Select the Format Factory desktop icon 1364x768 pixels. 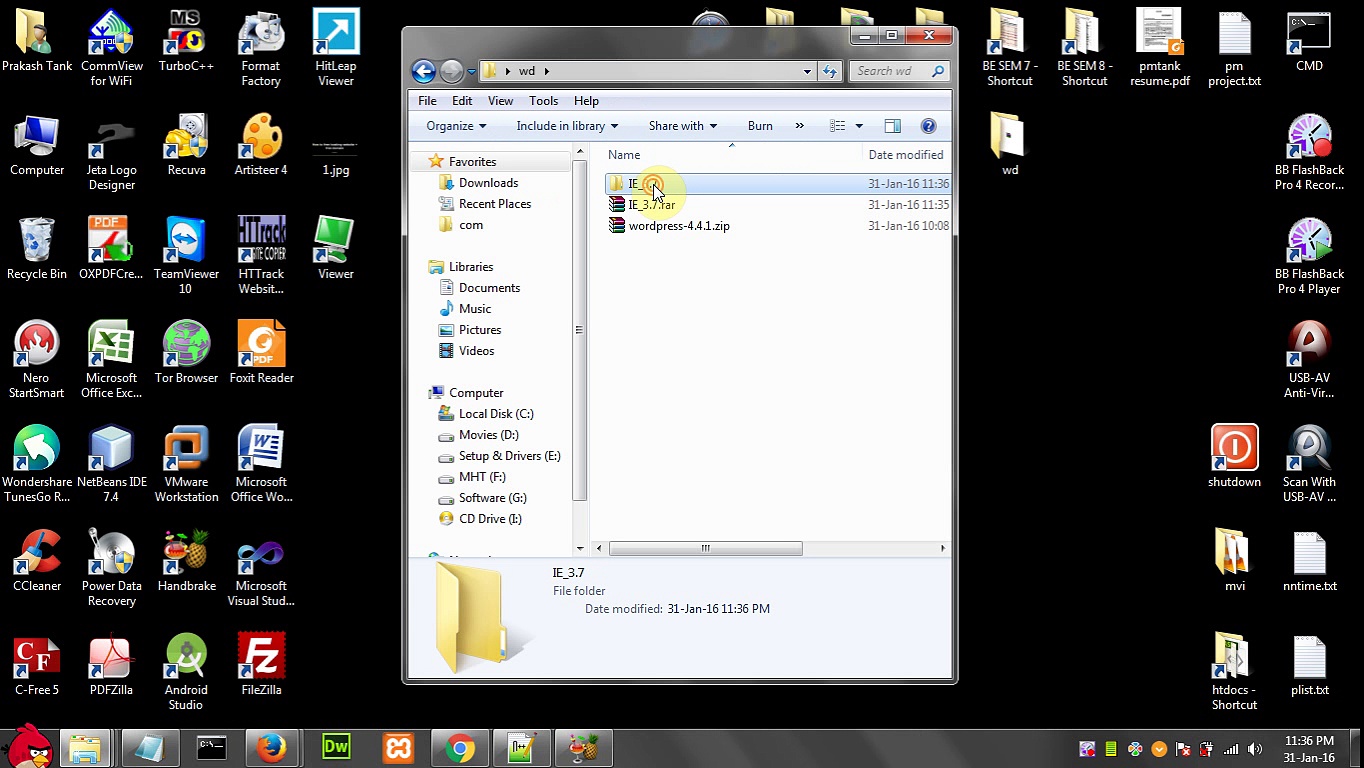pyautogui.click(x=261, y=49)
